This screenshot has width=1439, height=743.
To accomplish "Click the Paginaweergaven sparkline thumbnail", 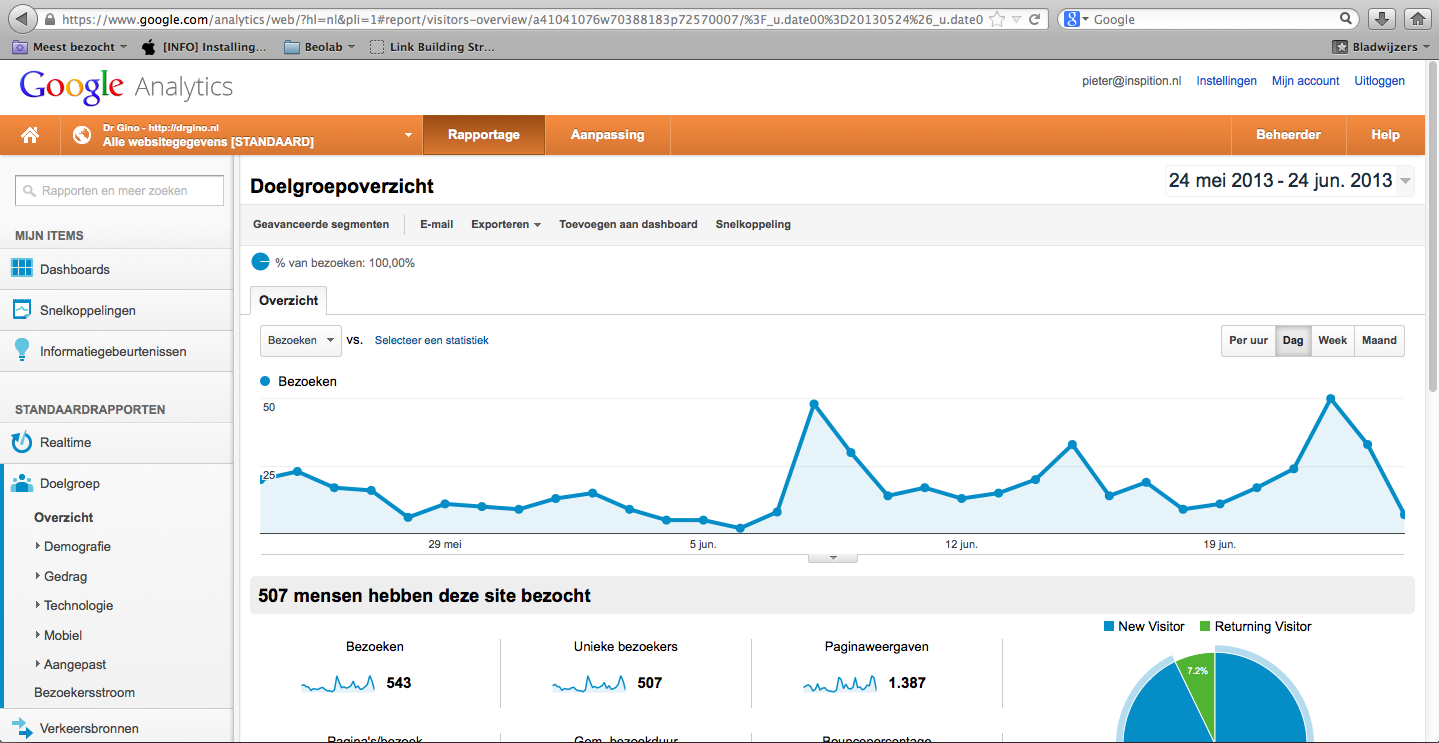I will 841,684.
